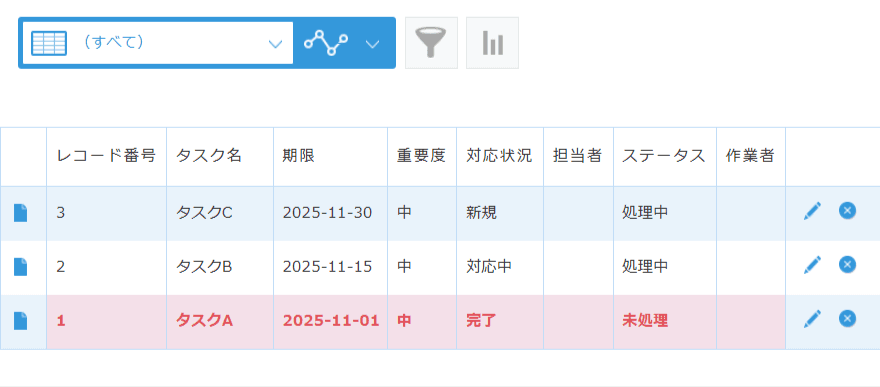Open record details for タスクC row
880x387 pixels.
tap(20, 213)
